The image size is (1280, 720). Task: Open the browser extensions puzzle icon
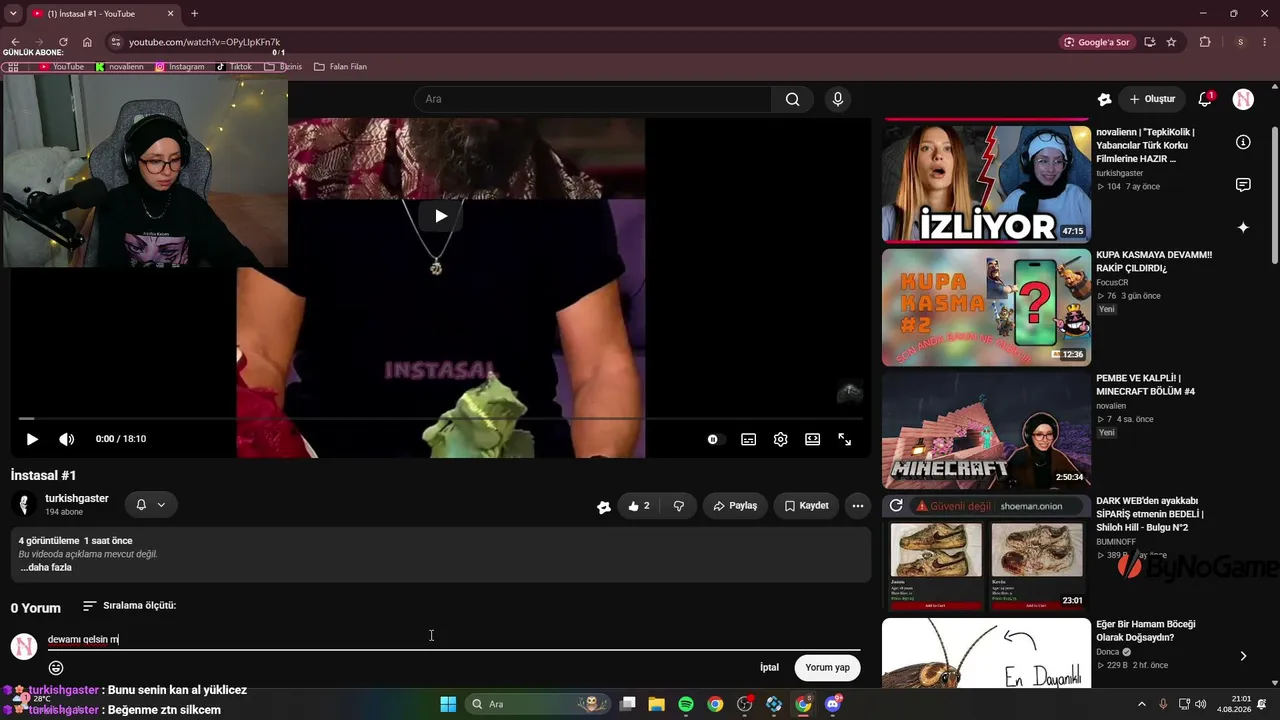(x=1205, y=42)
